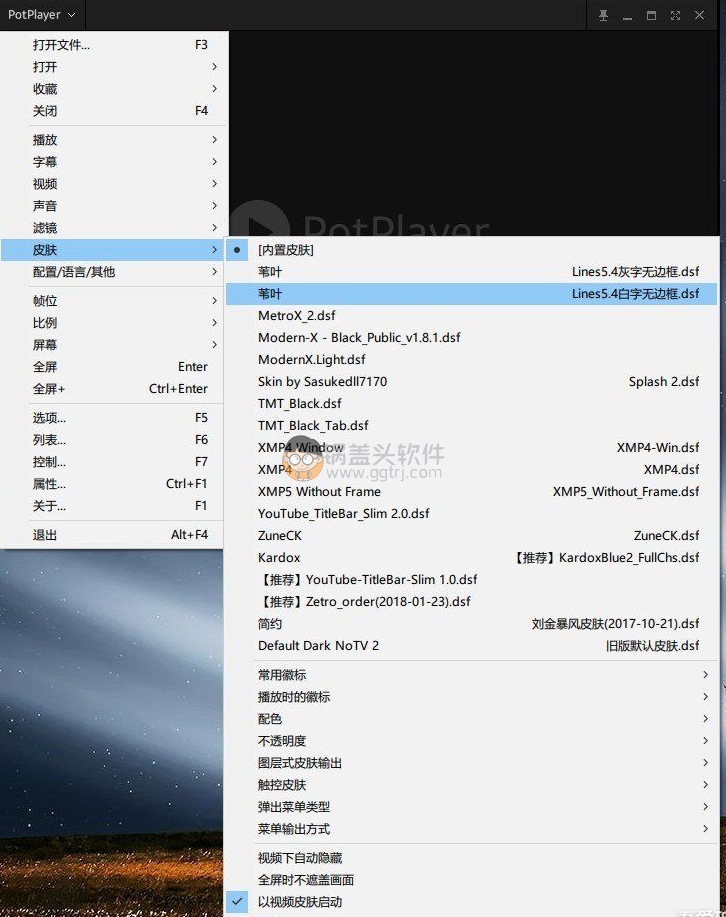Apply YouTube_TitleBar_Slim 2.0.dsf skin
This screenshot has height=917, width=726.
(x=472, y=513)
